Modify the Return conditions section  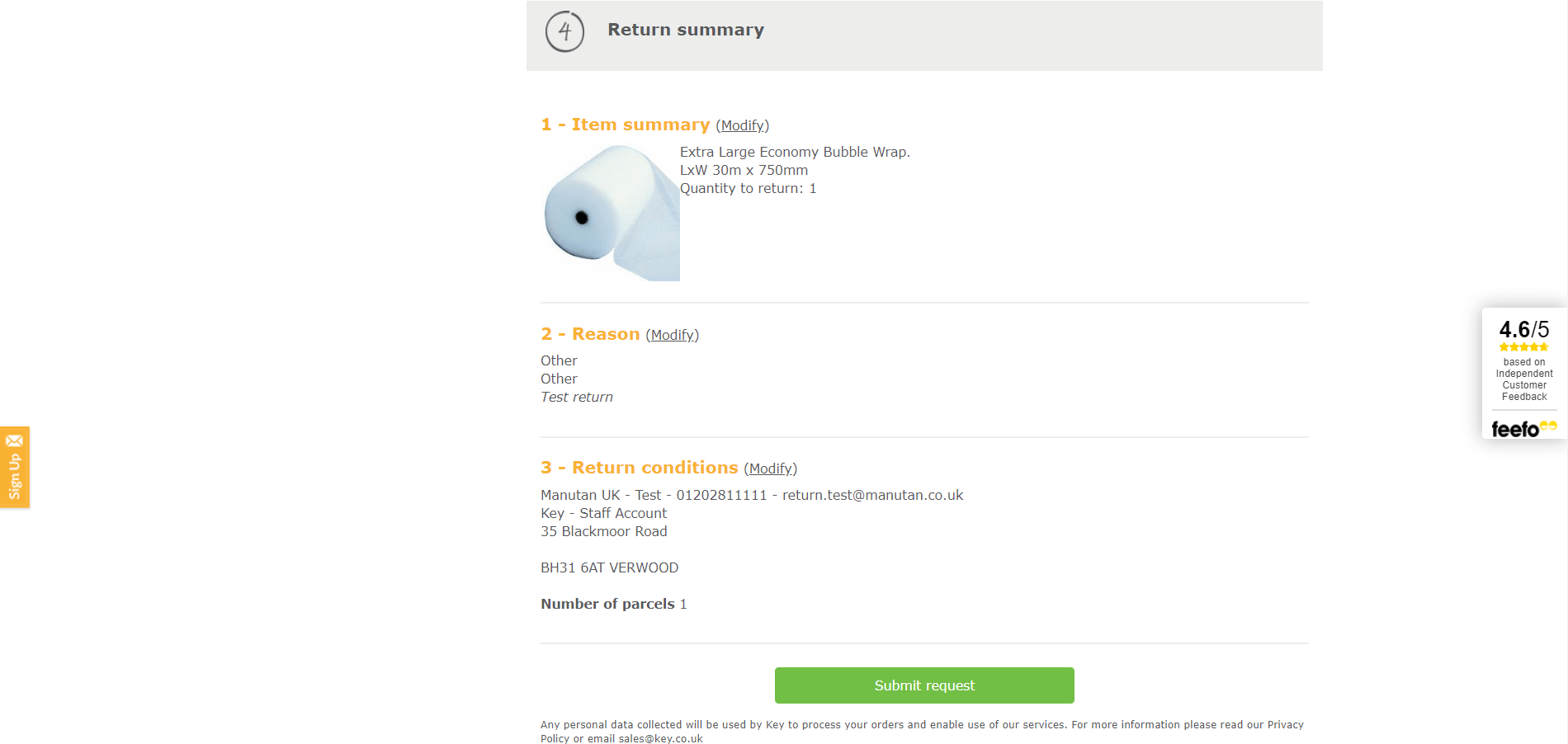coord(770,469)
